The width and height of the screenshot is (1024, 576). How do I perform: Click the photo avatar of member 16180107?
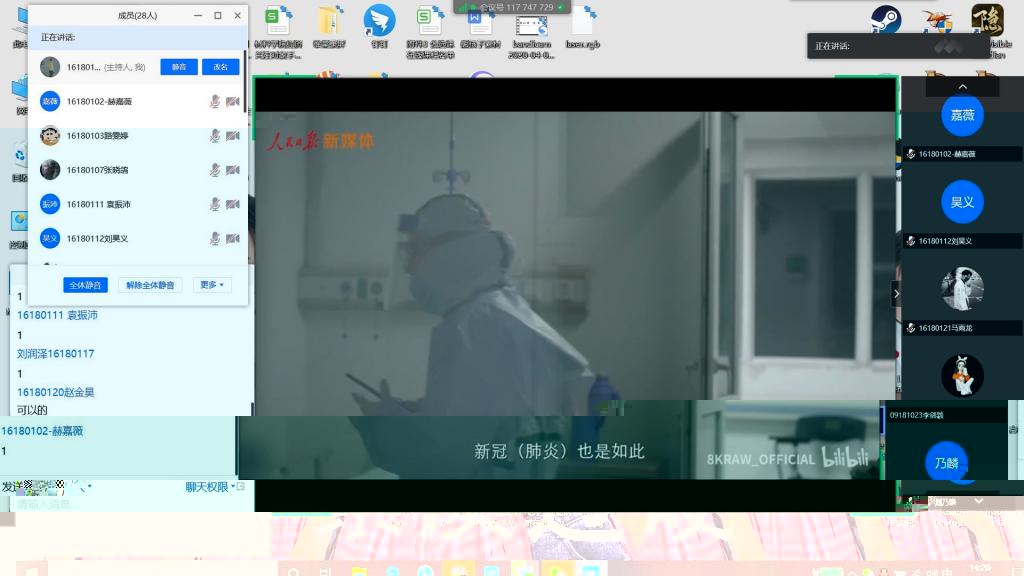(50, 170)
